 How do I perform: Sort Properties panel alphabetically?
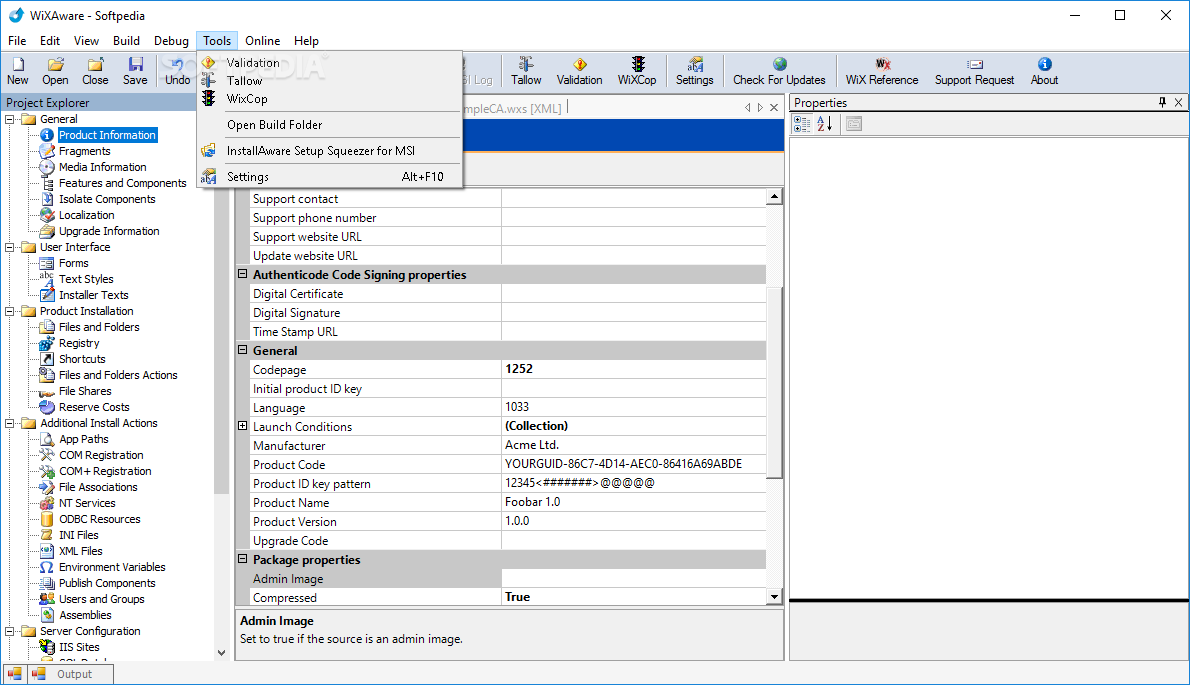point(825,124)
